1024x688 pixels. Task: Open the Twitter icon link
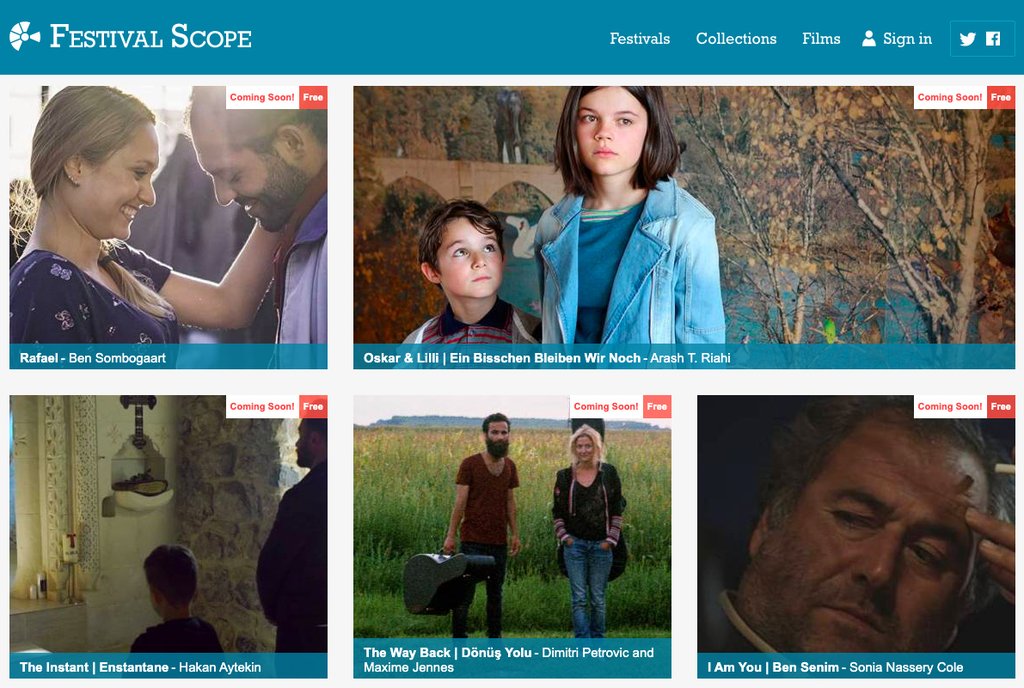click(968, 39)
